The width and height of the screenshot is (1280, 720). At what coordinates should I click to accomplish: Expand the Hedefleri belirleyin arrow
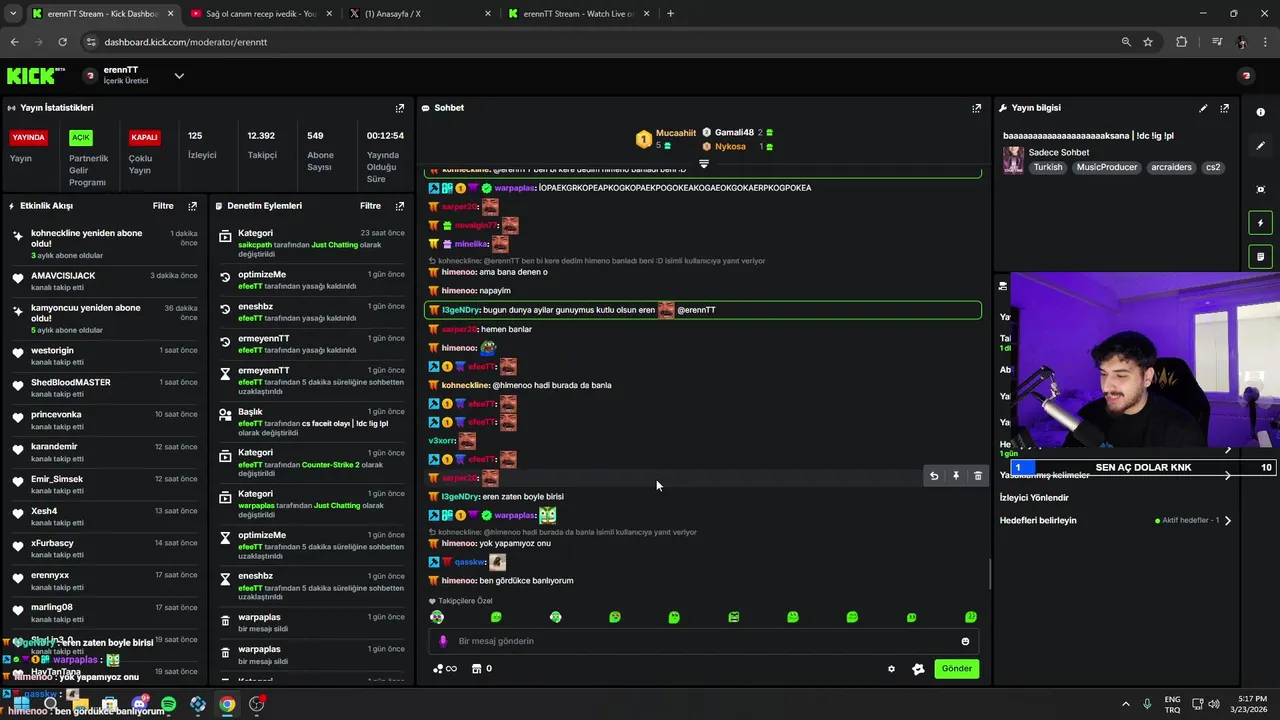(1228, 521)
